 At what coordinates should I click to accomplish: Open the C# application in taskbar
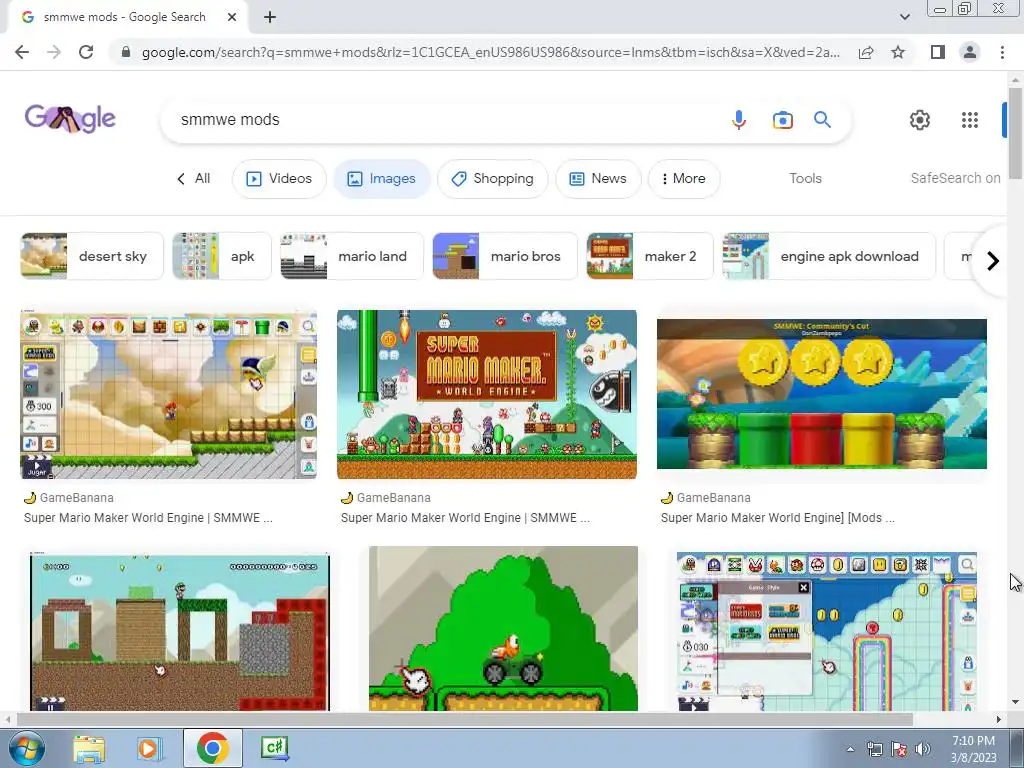pos(274,747)
